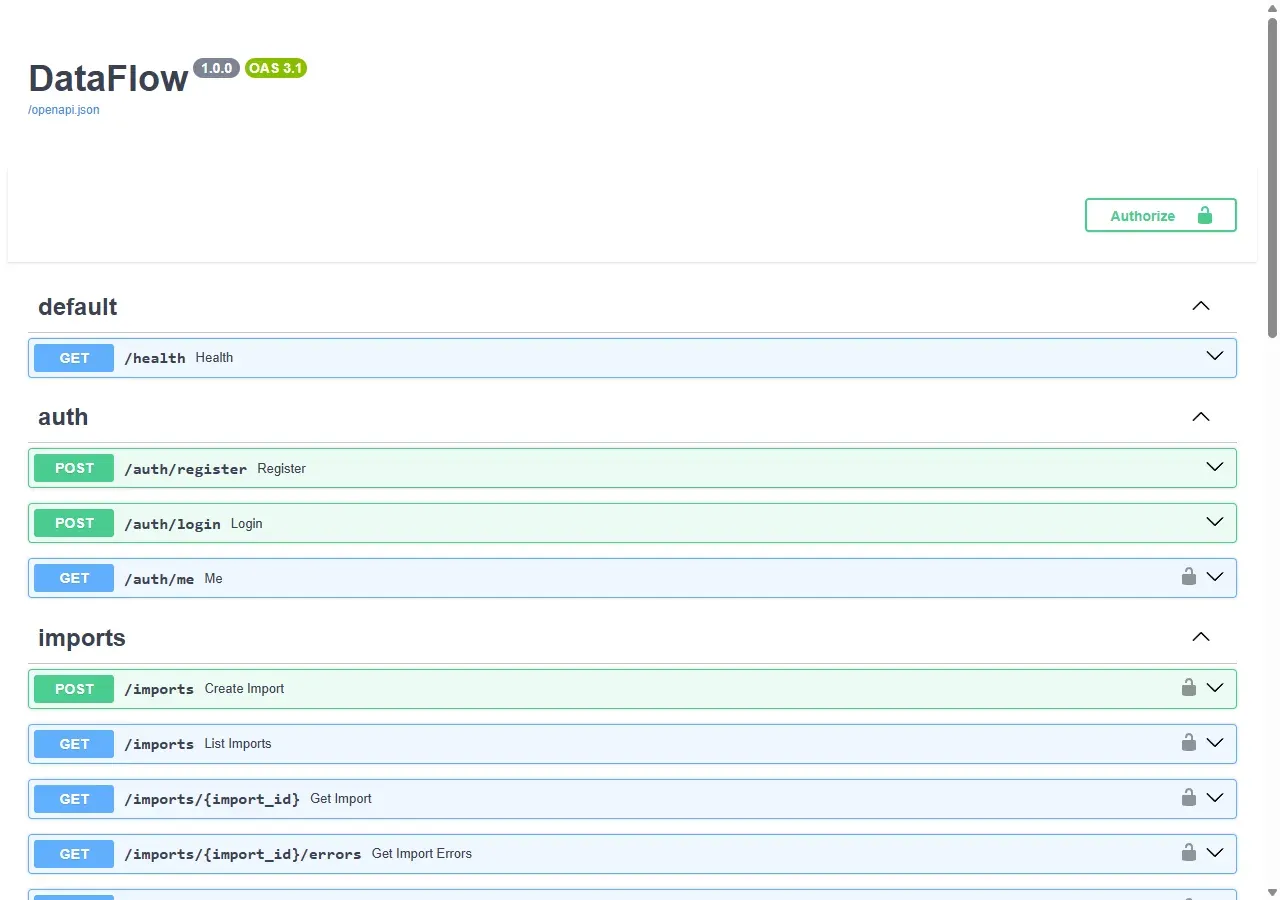
Task: Click the scrollbar down arrow
Action: (x=1272, y=892)
